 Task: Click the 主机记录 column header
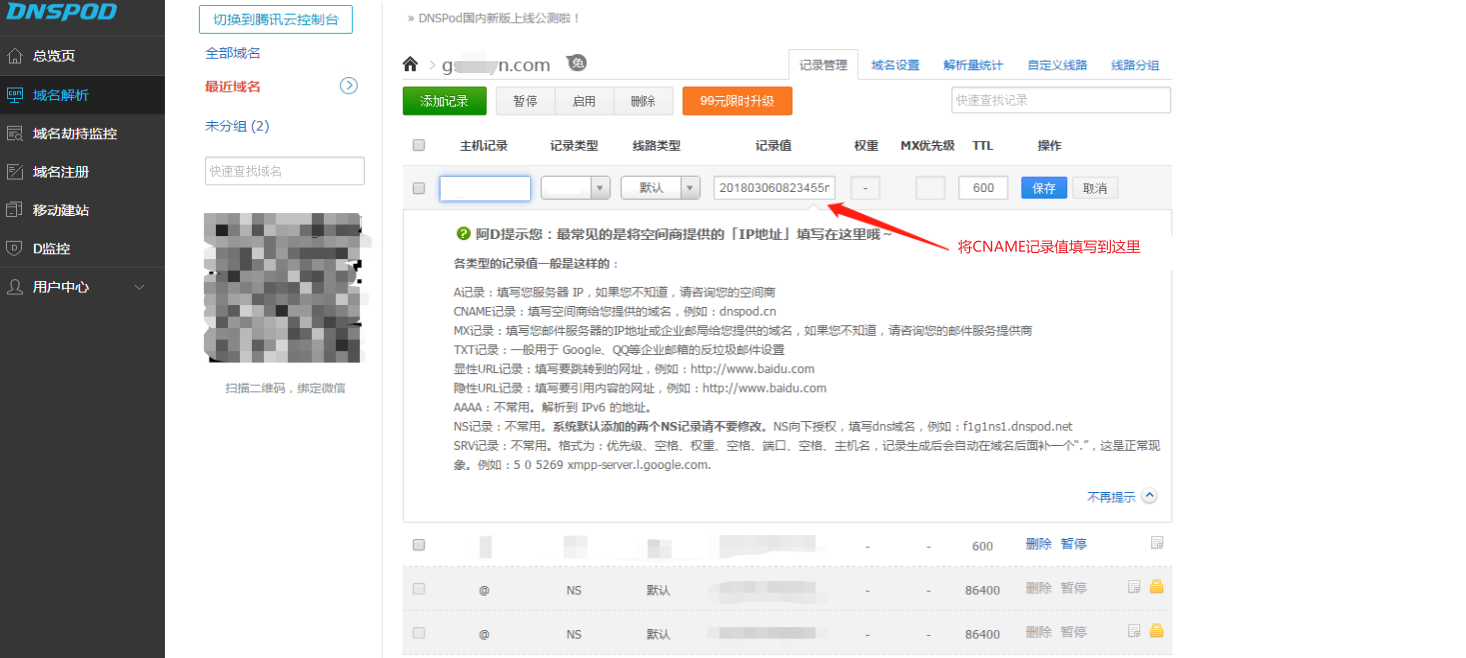point(484,146)
